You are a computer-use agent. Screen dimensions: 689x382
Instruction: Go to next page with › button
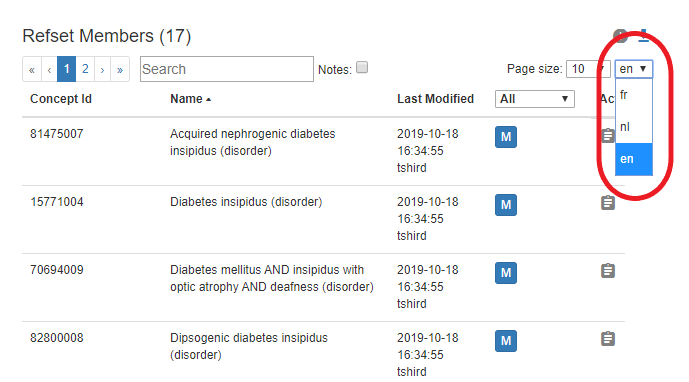click(102, 69)
